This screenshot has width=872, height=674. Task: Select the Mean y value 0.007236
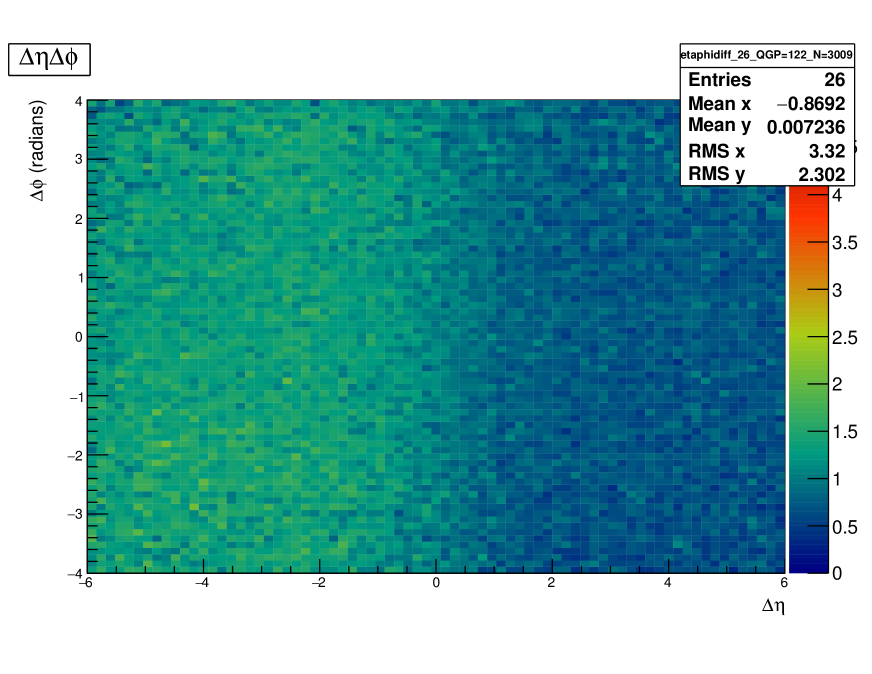[806, 127]
